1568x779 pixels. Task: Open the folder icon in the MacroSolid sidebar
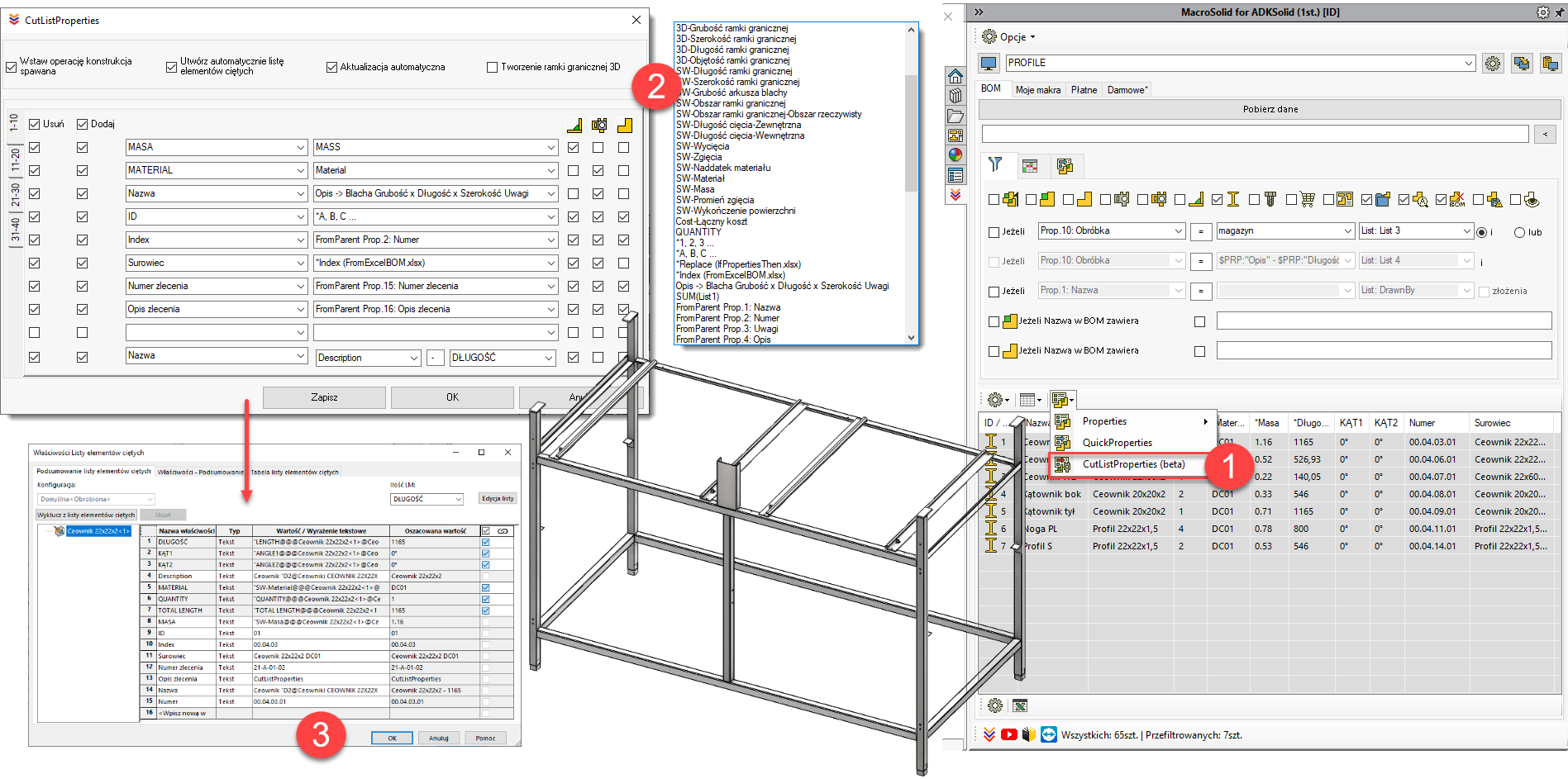pyautogui.click(x=956, y=116)
